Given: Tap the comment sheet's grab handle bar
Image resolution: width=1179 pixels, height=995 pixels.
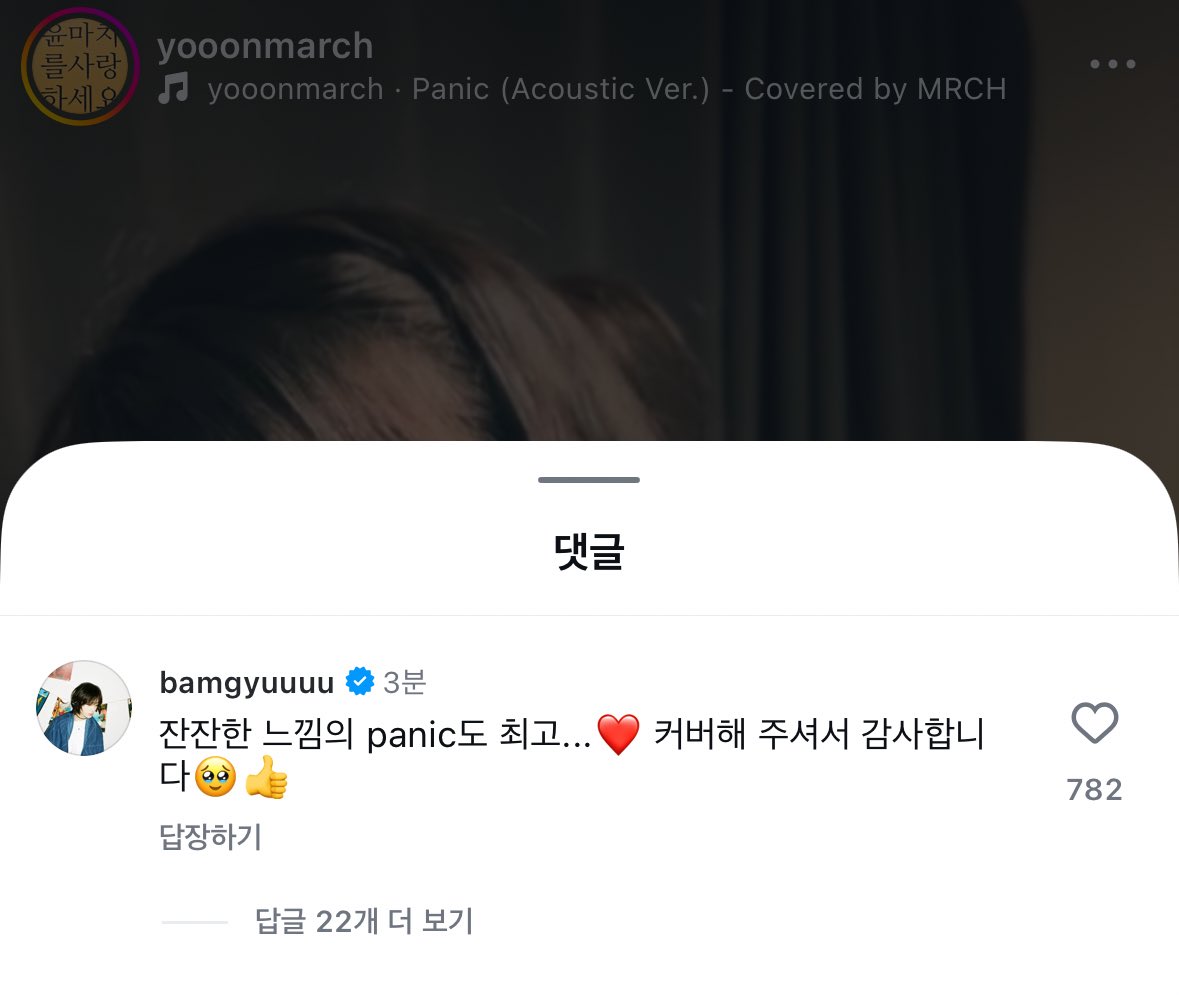Looking at the screenshot, I should pos(589,480).
